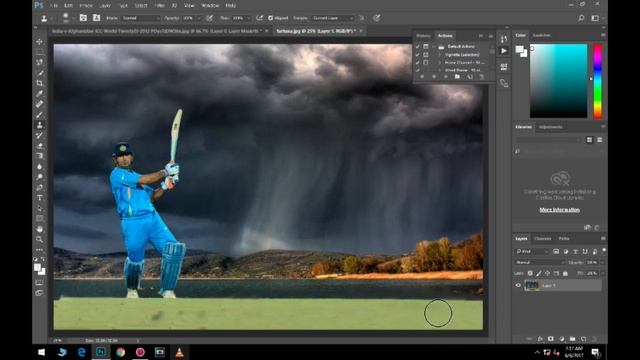Viewport: 640px width, 360px height.
Task: Select the Brush tool
Action: [x=40, y=115]
